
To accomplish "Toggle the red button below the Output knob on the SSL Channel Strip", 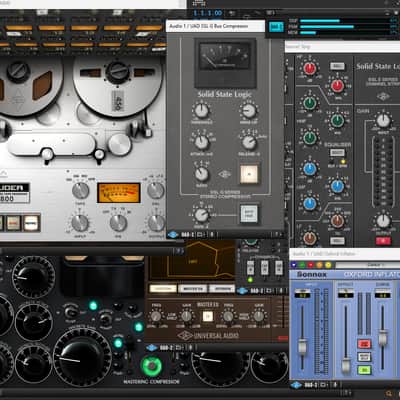I will (383, 241).
